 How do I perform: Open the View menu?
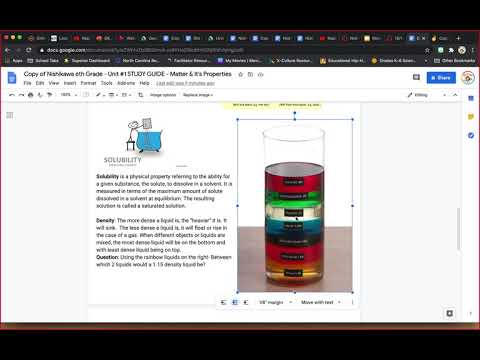point(54,83)
